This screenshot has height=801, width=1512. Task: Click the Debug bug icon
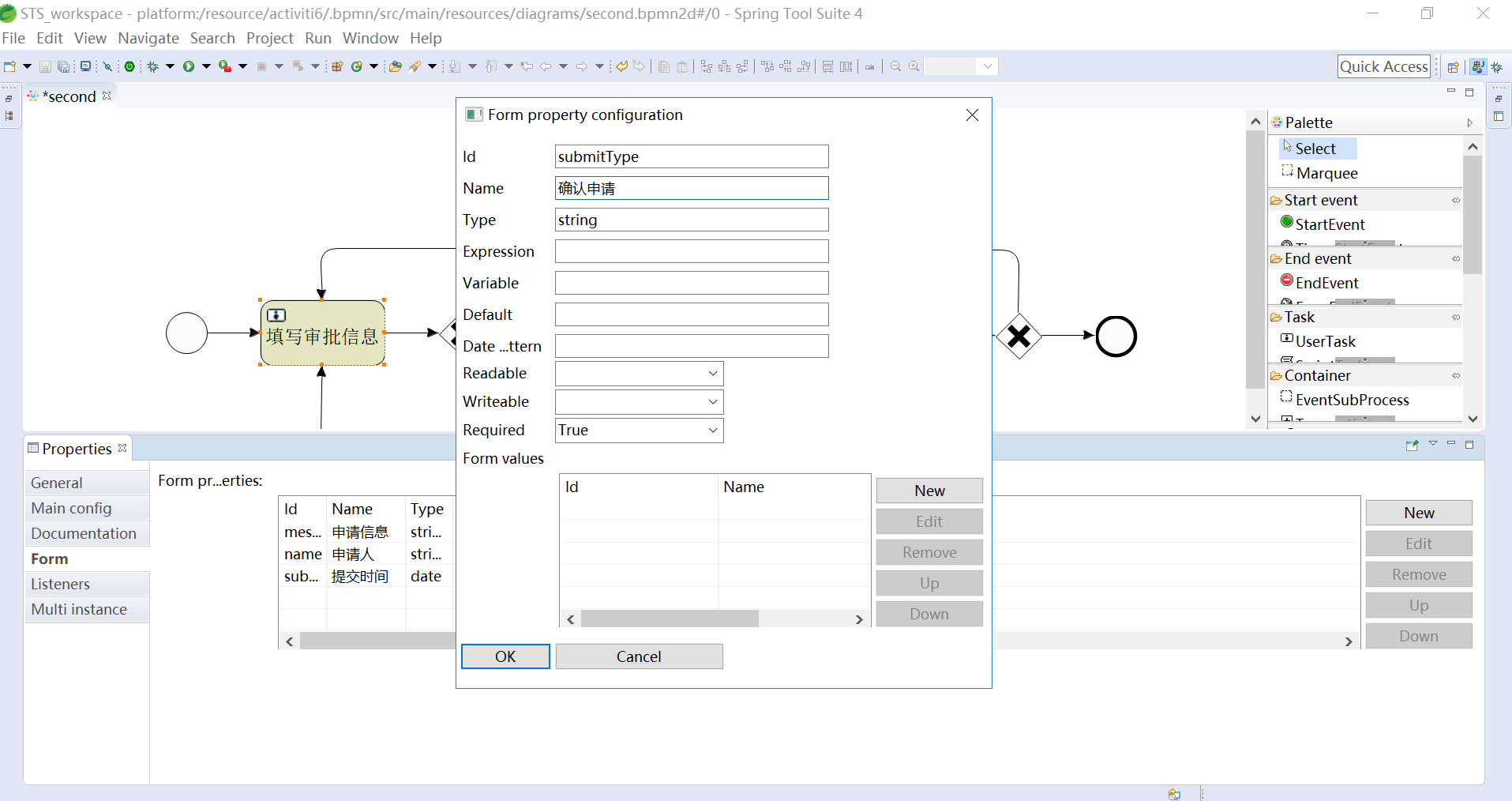[153, 67]
